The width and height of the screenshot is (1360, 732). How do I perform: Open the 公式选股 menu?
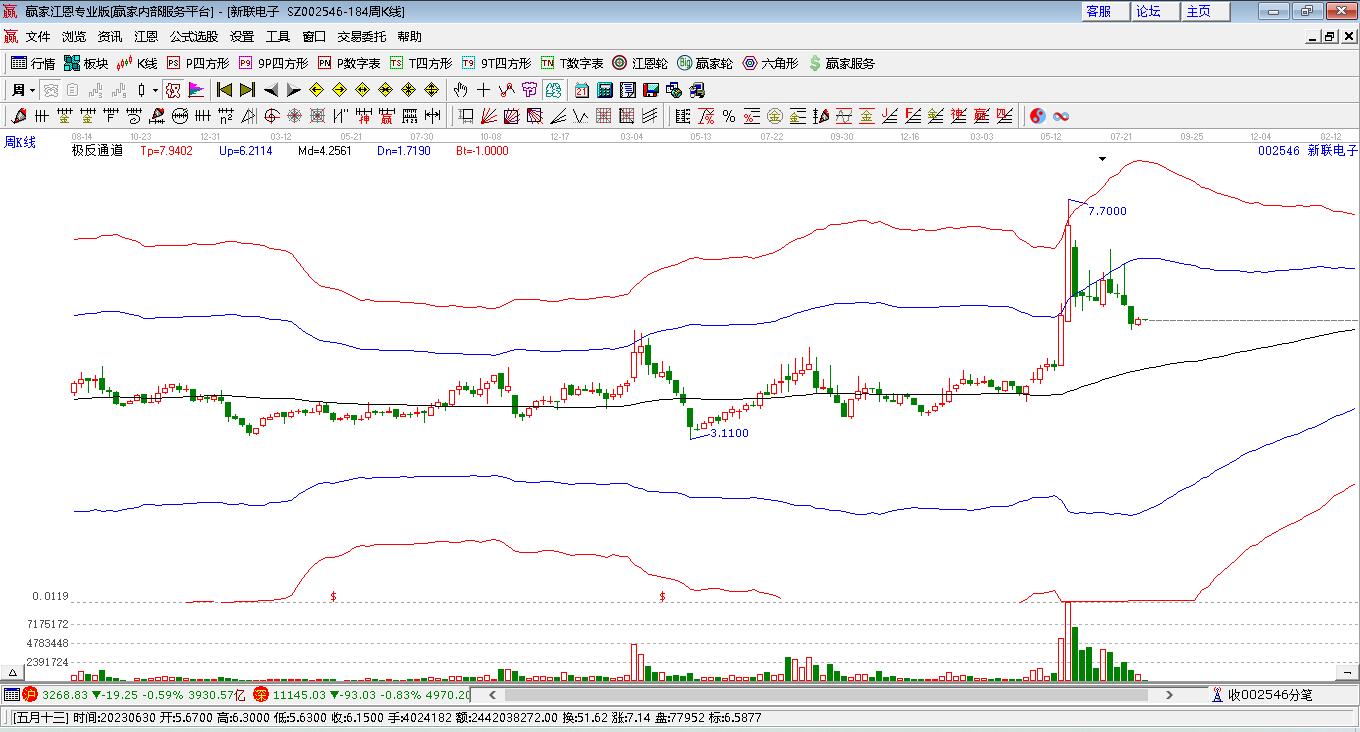(x=193, y=36)
